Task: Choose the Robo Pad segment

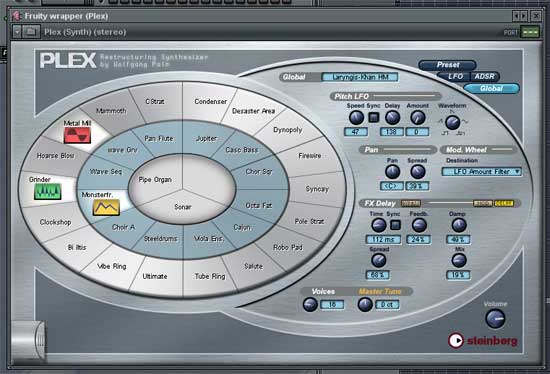Action: click(288, 247)
